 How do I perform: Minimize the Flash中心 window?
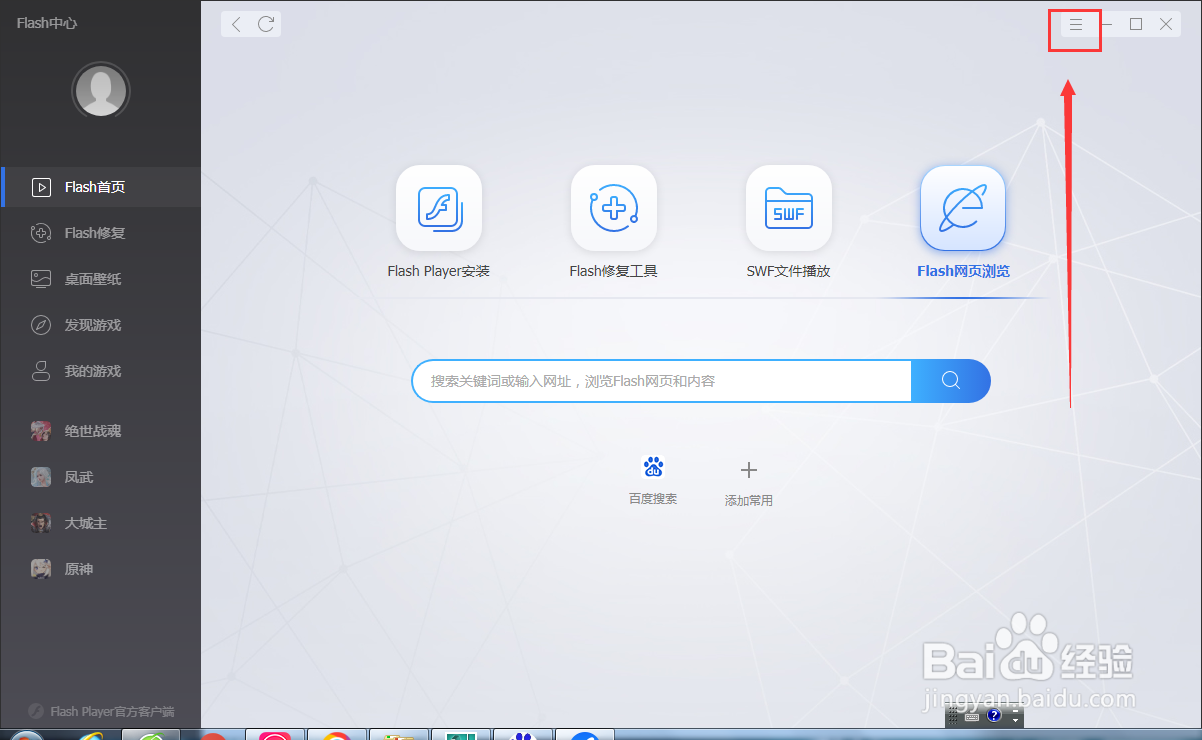tap(1106, 25)
